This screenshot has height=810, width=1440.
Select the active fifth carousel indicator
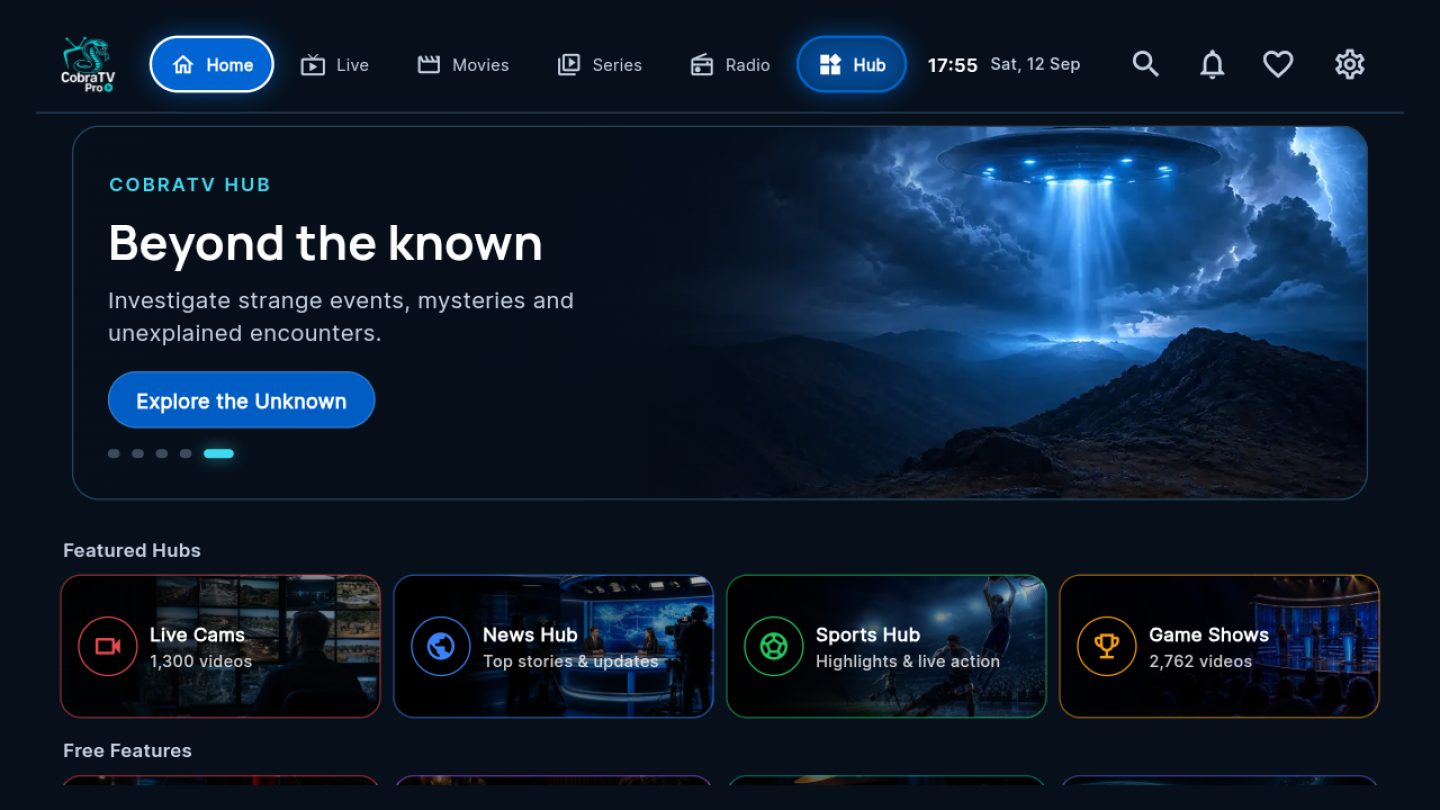pyautogui.click(x=219, y=453)
